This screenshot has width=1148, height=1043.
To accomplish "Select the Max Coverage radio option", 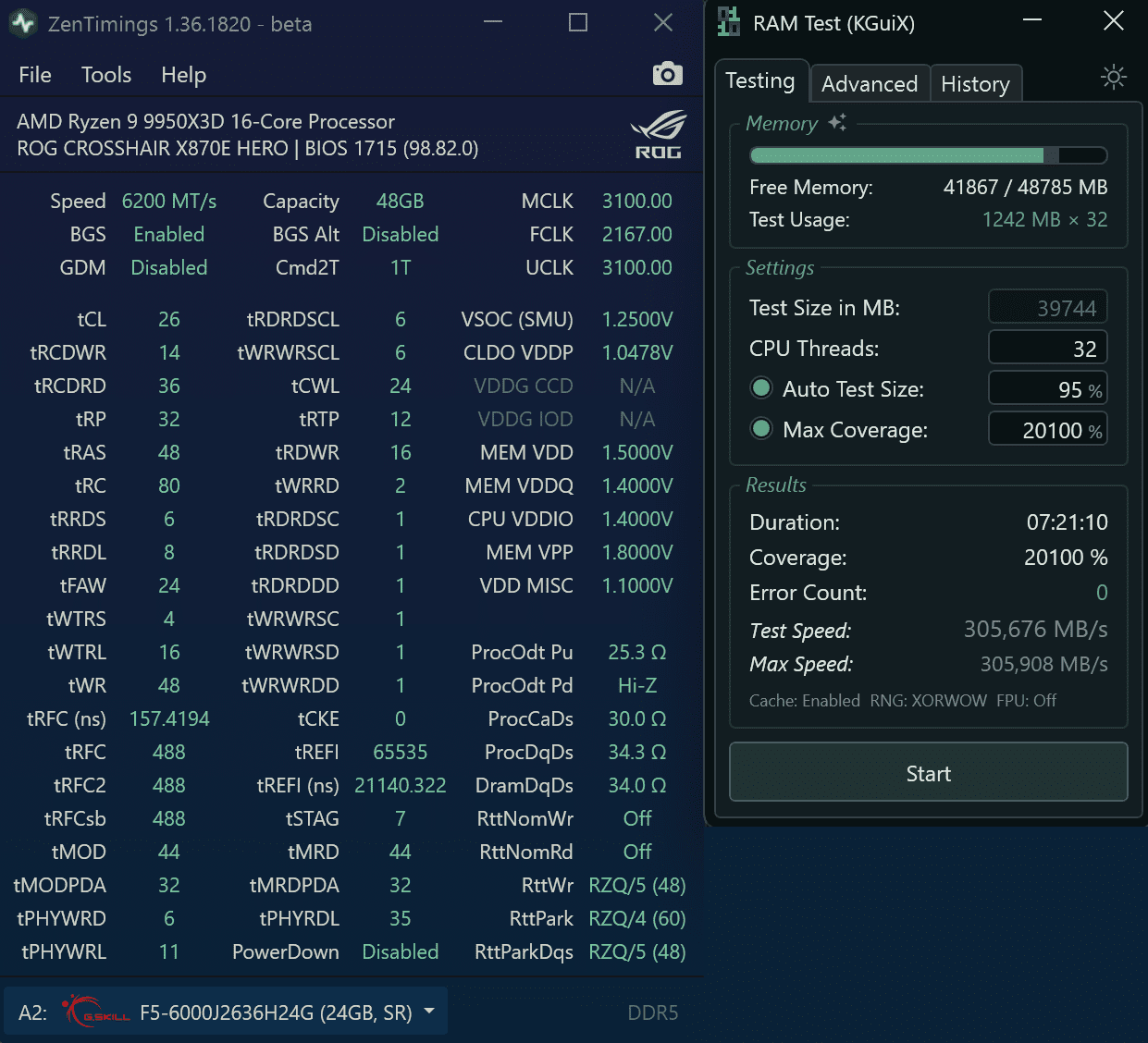I will pos(761,429).
